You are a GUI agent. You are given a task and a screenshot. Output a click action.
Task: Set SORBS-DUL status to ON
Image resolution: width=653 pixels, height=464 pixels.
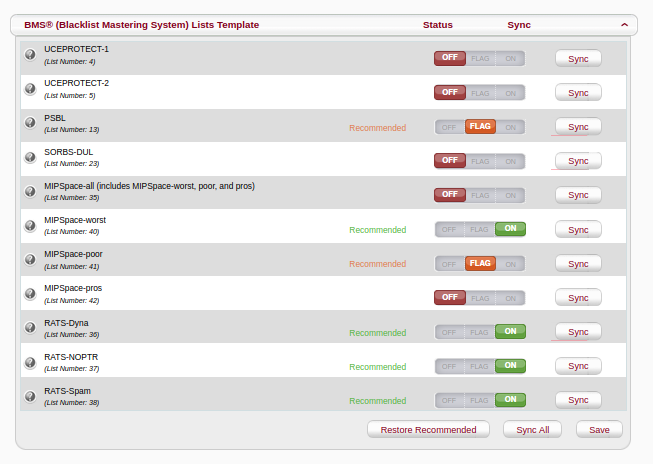pos(511,161)
